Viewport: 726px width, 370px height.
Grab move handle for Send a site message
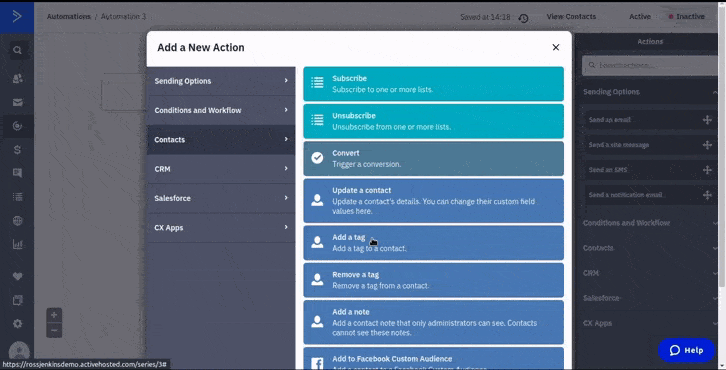pos(707,145)
